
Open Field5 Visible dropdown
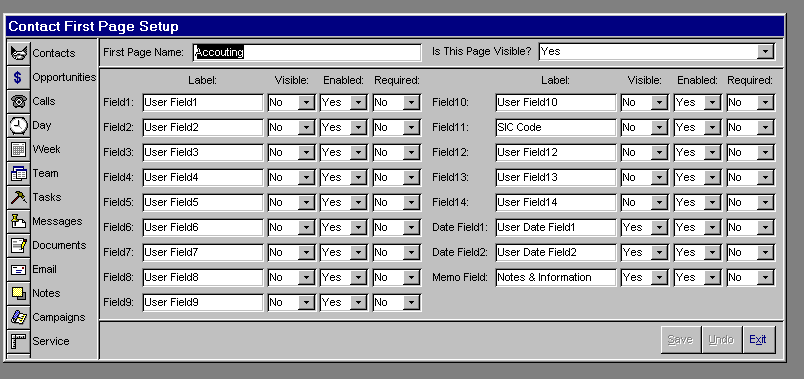tap(306, 203)
